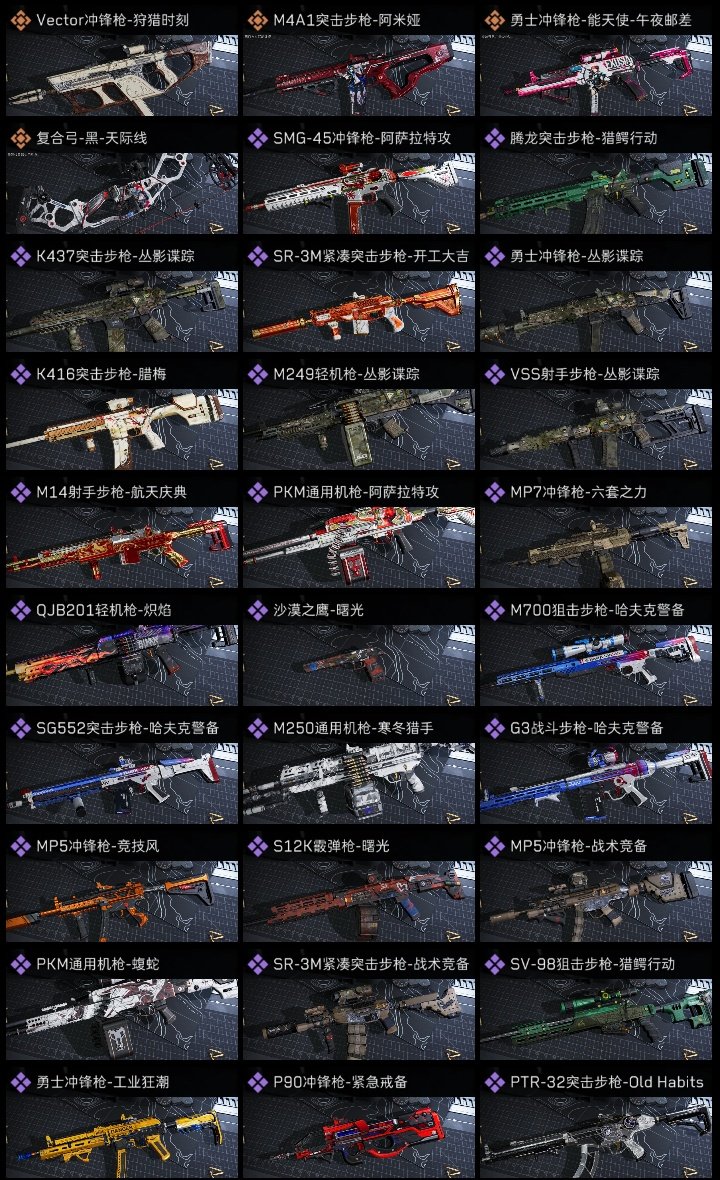Click the QJB201轻机枪-炽焰 title label
The image size is (720, 1180).
(104, 610)
